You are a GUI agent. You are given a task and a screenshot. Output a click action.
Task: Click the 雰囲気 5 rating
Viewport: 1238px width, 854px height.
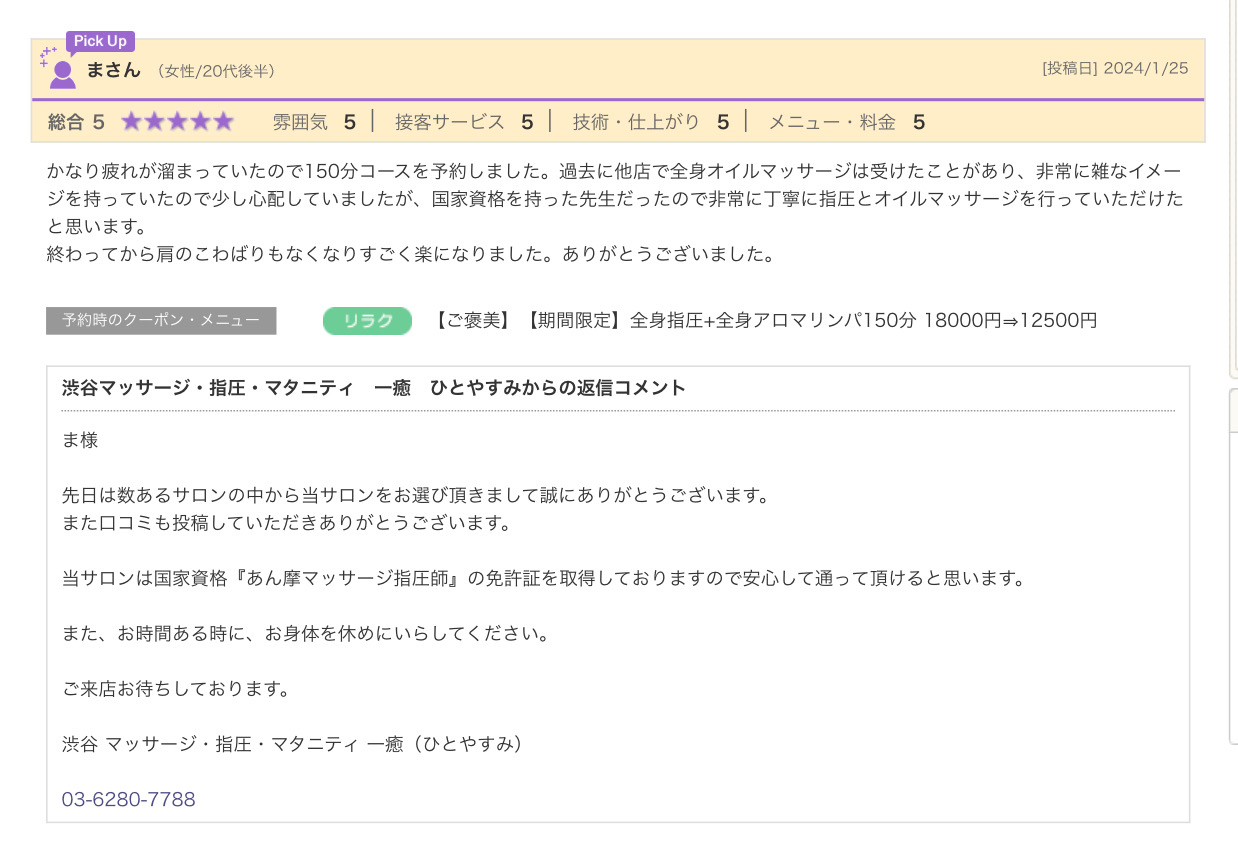(x=314, y=122)
